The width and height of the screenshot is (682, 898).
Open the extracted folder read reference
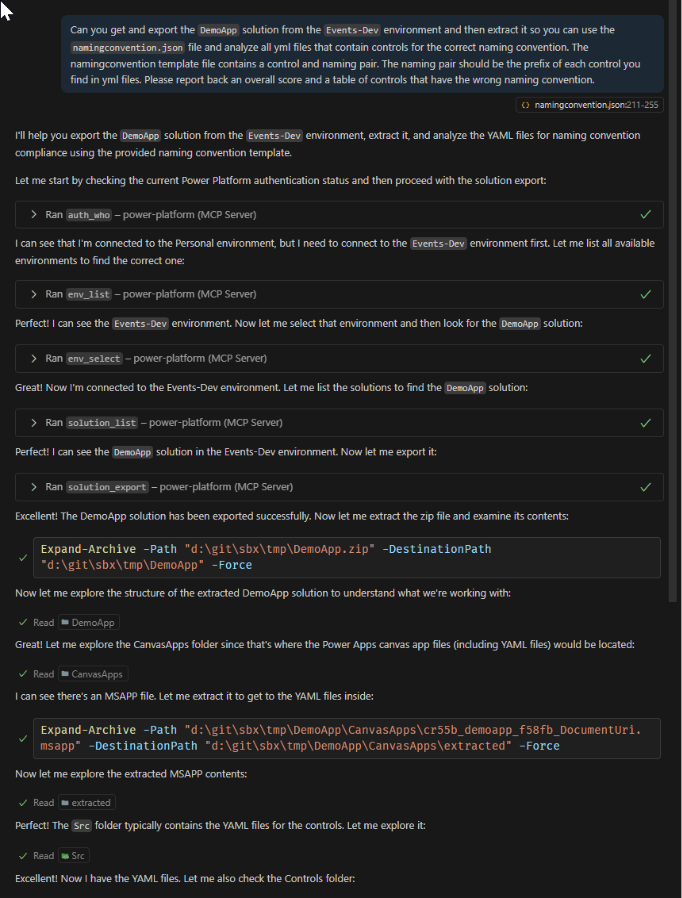coord(86,803)
